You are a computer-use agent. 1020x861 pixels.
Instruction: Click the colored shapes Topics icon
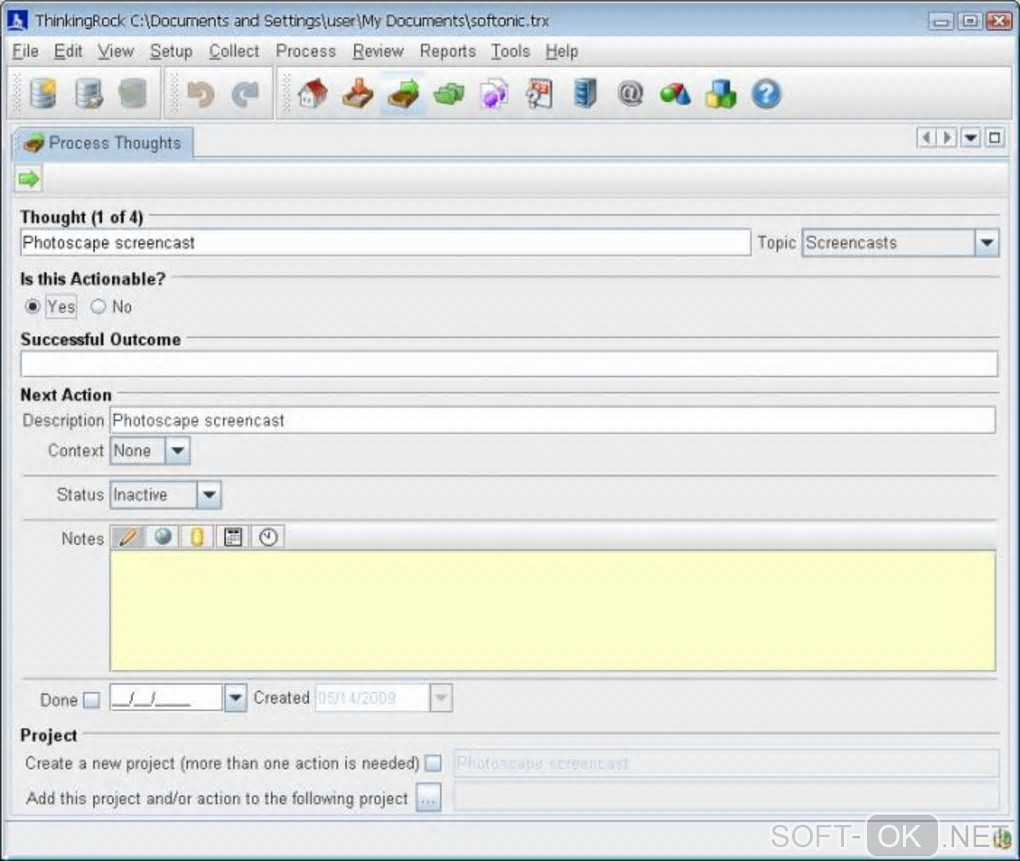675,94
